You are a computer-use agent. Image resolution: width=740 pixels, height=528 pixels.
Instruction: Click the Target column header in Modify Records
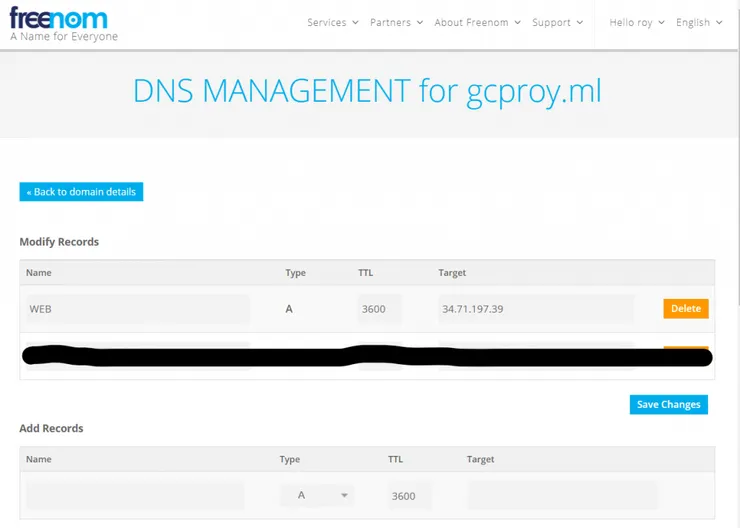coord(452,273)
